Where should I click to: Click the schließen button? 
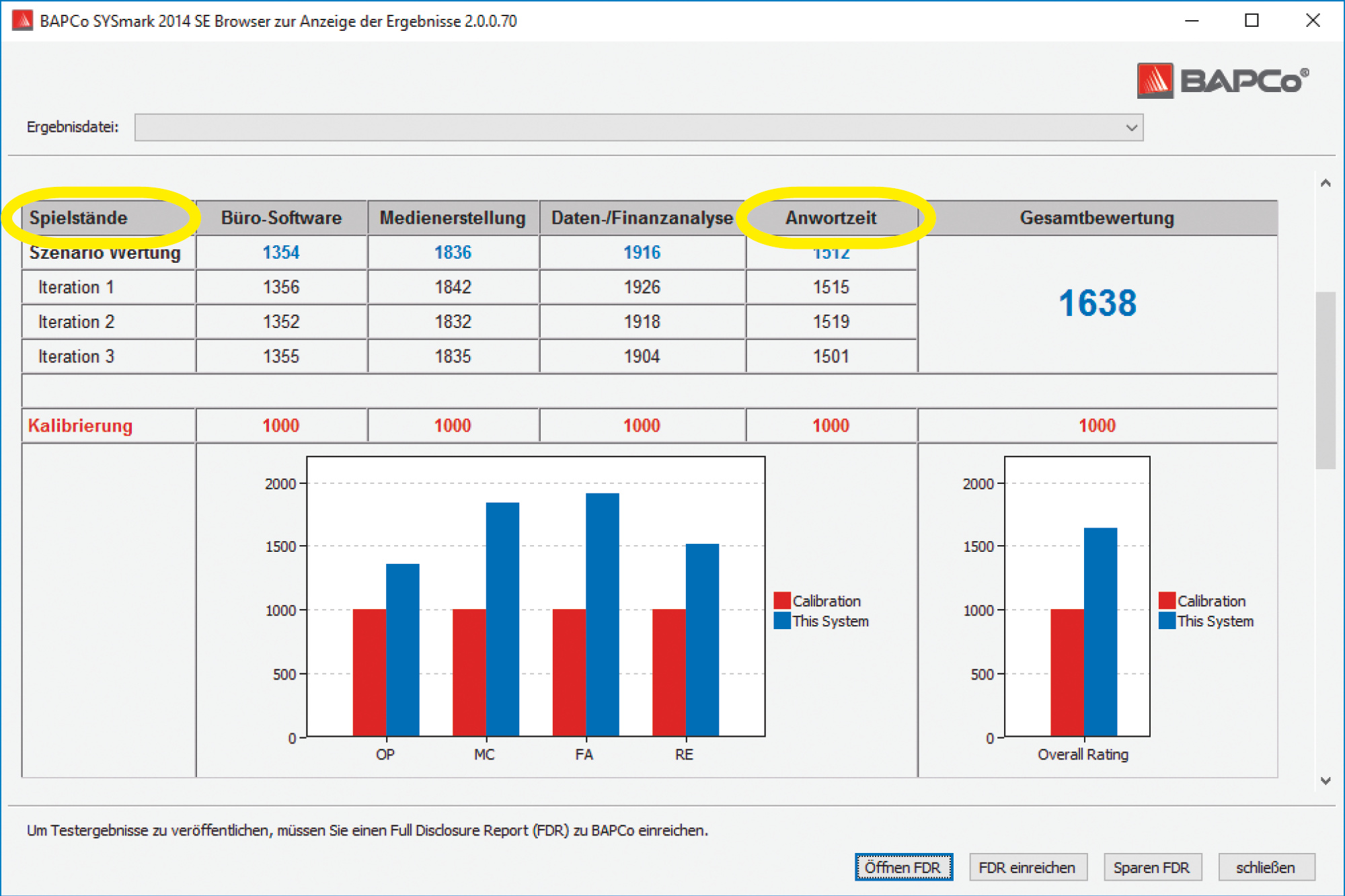coord(1266,867)
